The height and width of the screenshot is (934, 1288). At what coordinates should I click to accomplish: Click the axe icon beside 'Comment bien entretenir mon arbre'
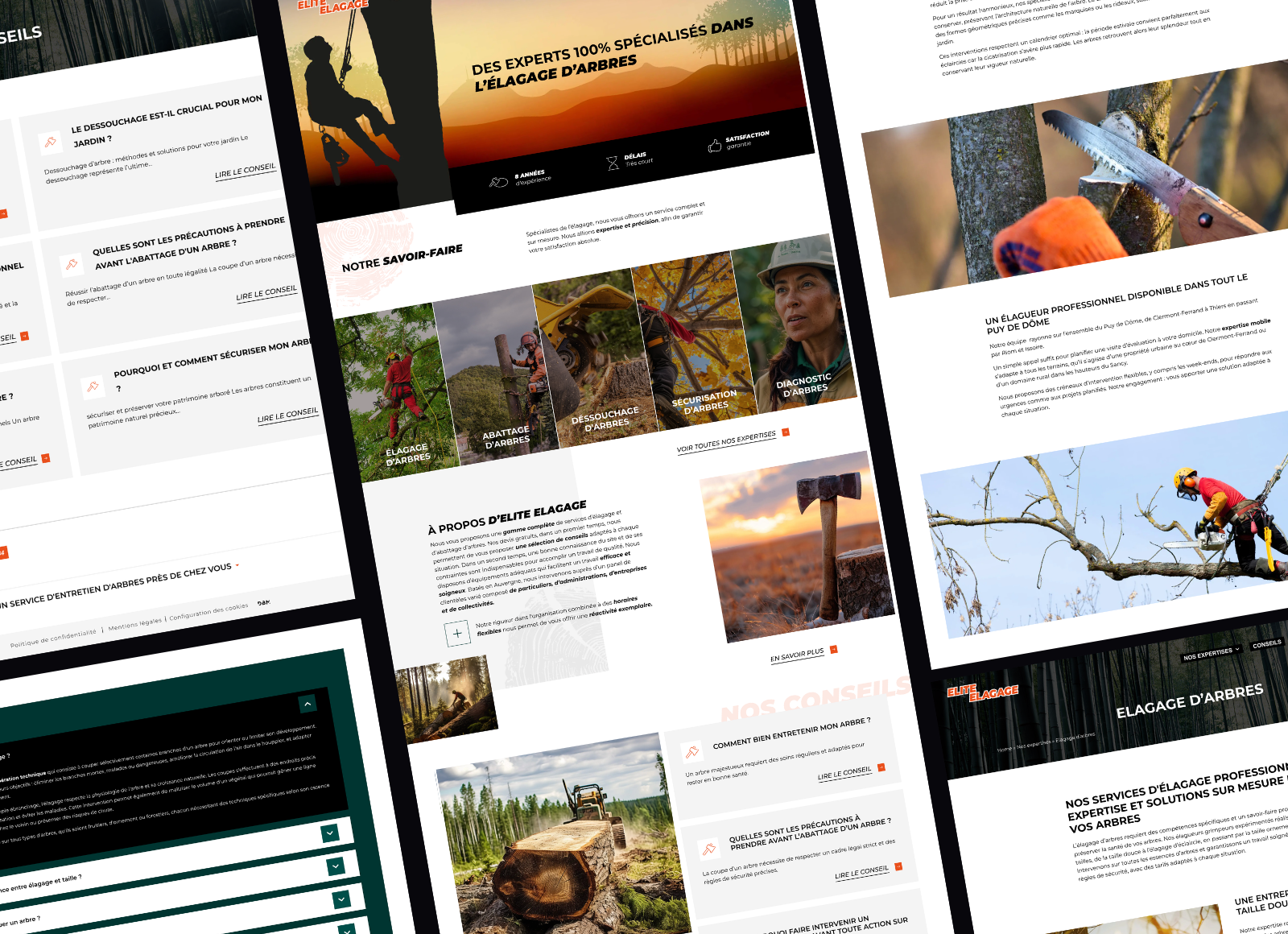pyautogui.click(x=691, y=752)
